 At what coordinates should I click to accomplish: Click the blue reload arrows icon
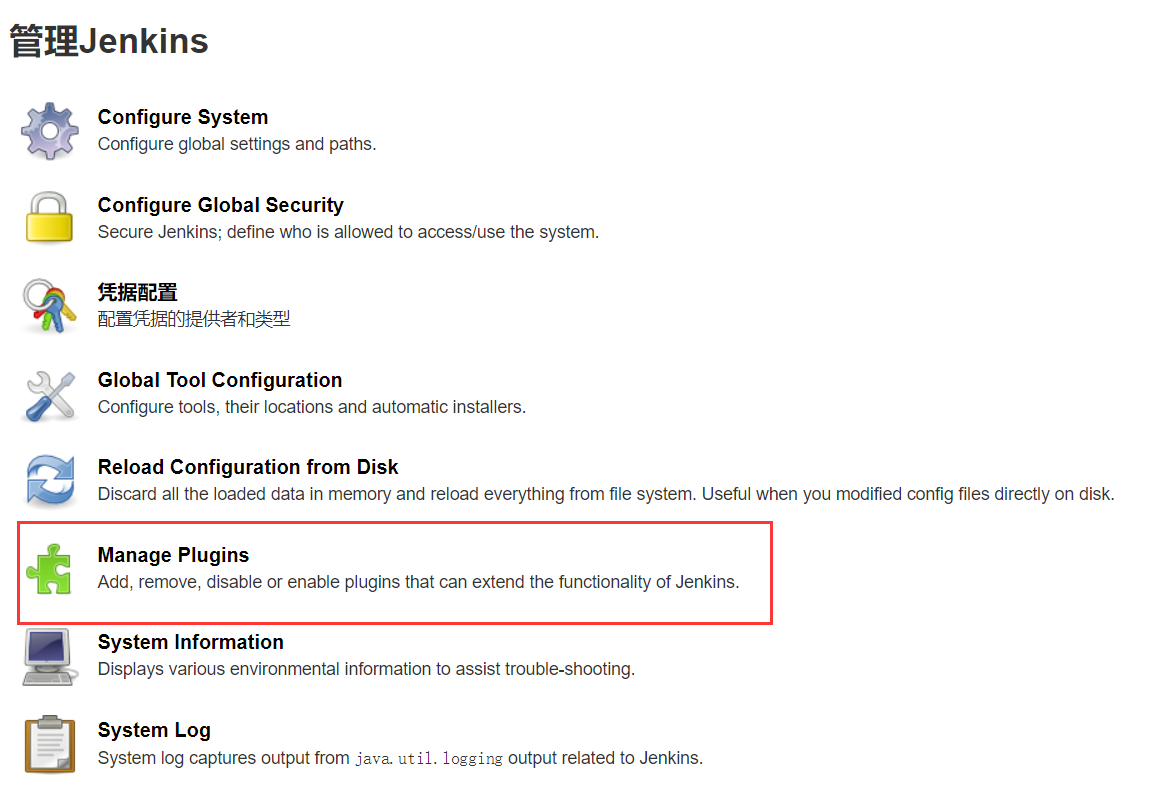49,481
